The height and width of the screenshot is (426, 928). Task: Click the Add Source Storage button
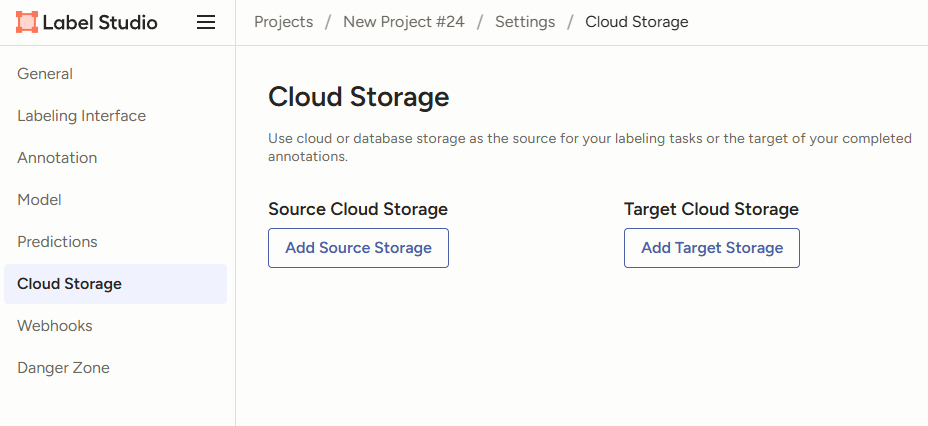coord(358,248)
